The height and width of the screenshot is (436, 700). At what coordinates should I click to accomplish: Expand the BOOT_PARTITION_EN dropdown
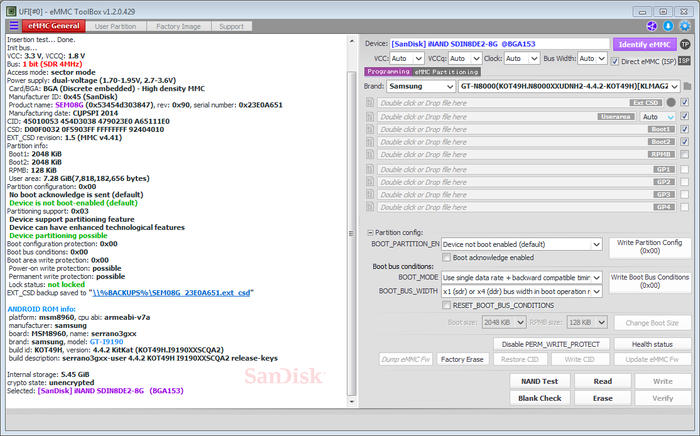click(x=521, y=244)
